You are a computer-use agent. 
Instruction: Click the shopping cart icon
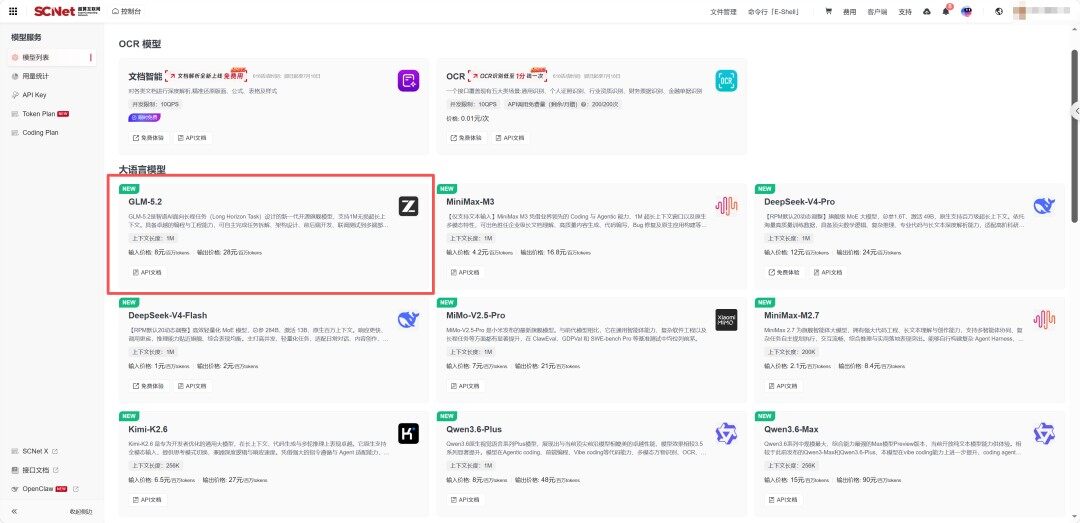829,12
